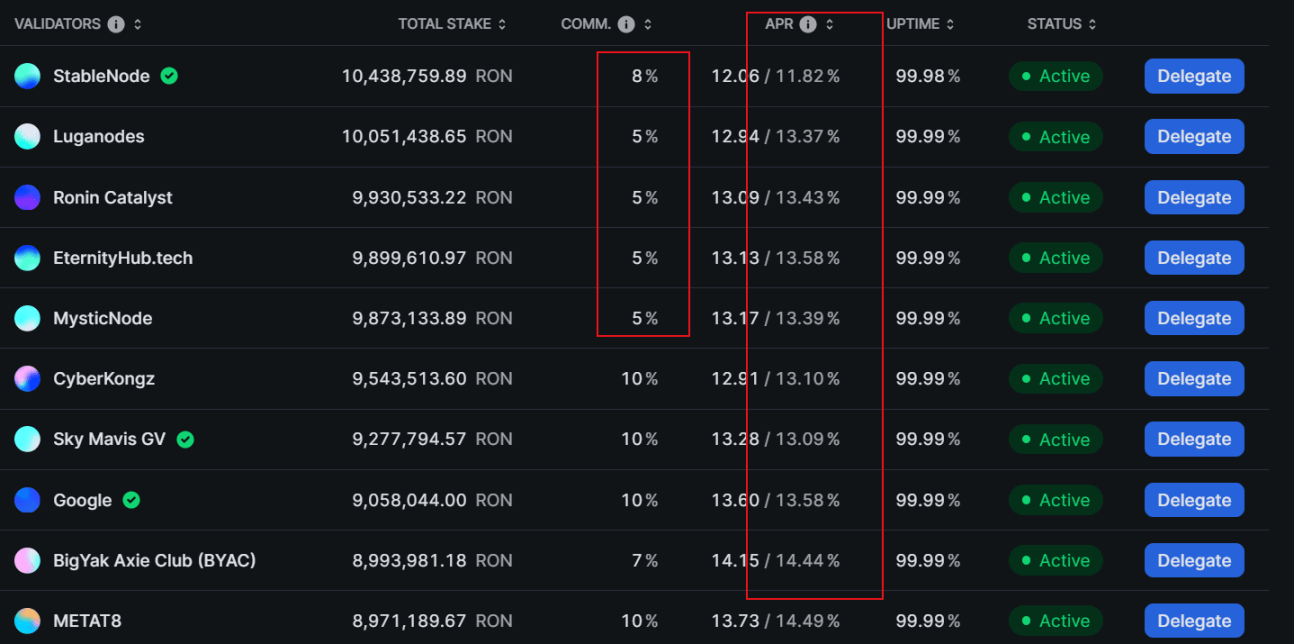Click the Google validator avatar icon
1294x644 pixels.
pyautogui.click(x=27, y=500)
